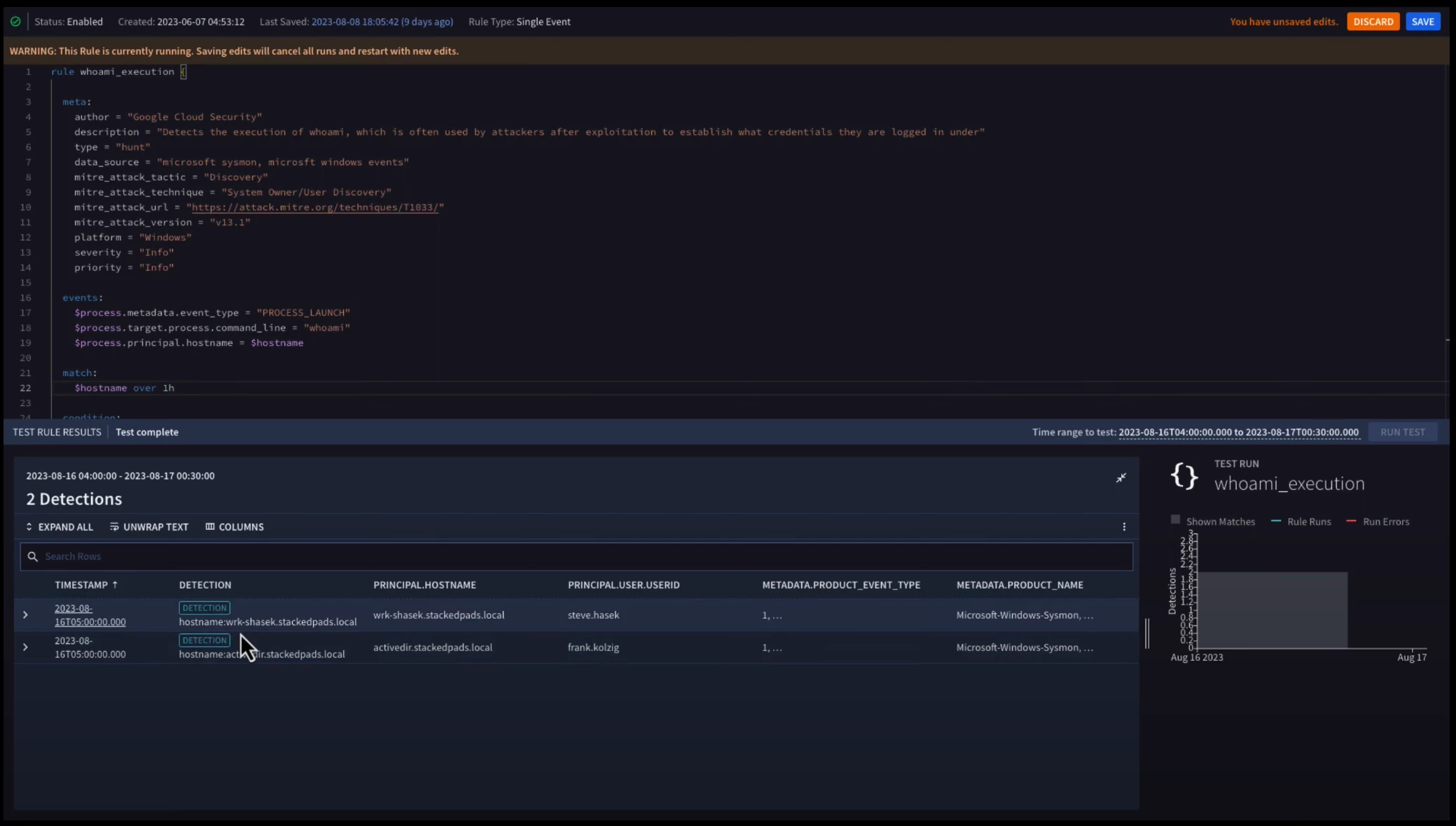Image resolution: width=1456 pixels, height=826 pixels.
Task: Click the Principal.Hostname column header
Action: pos(424,584)
